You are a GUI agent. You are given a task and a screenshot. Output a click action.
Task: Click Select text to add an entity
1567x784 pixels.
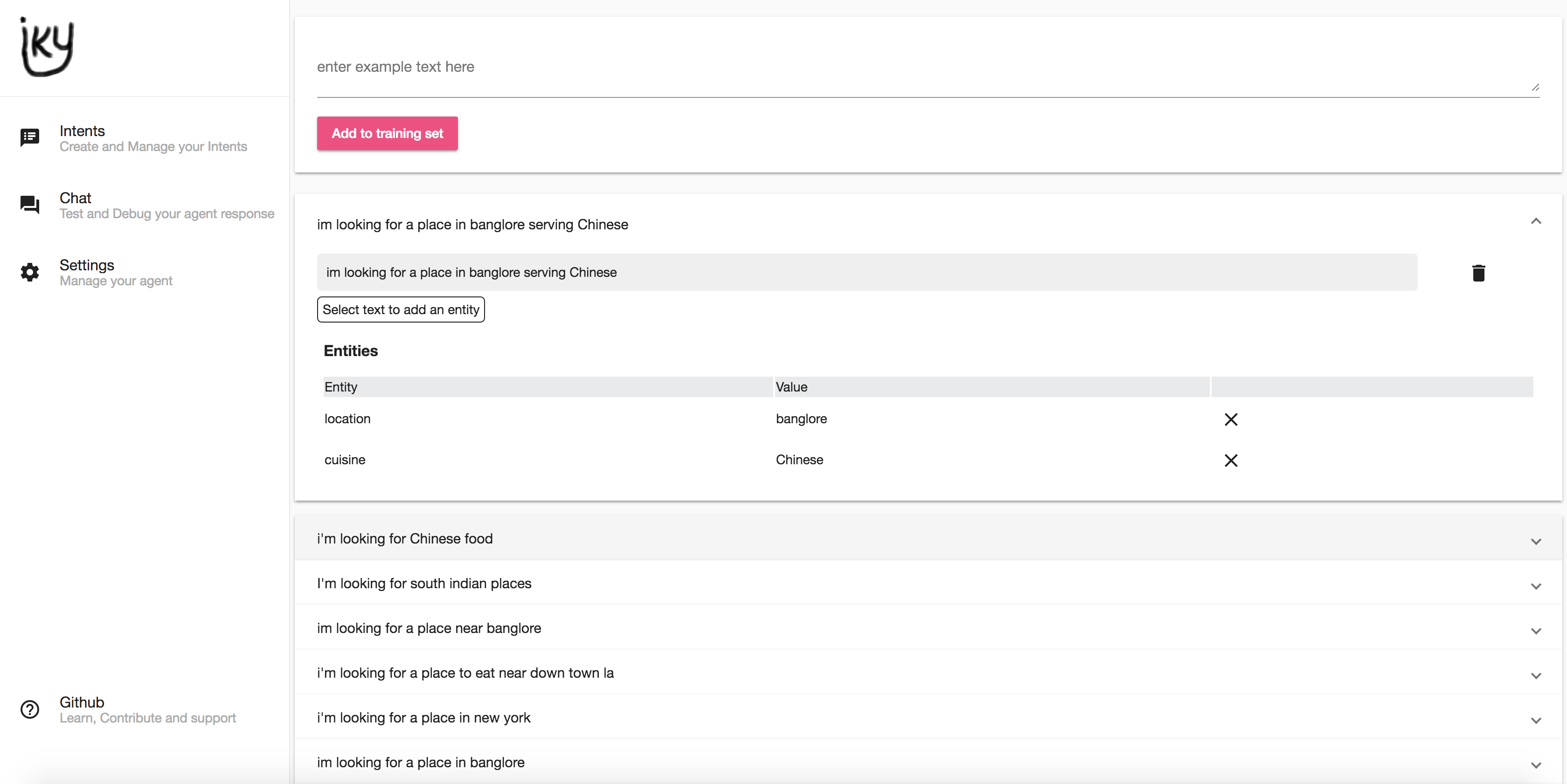[x=401, y=309]
